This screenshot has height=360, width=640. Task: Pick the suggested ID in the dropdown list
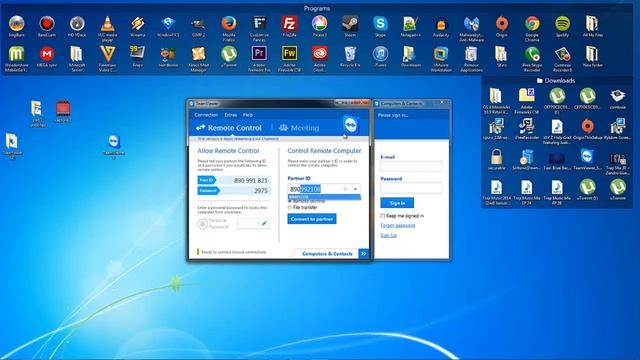click(324, 197)
